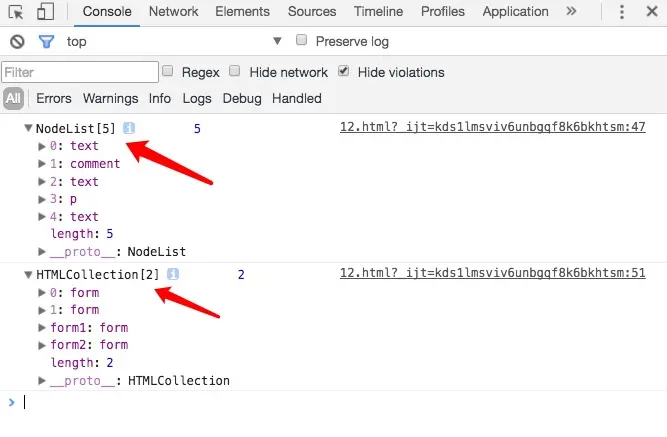Click into the console prompt input
This screenshot has width=667, height=437.
point(340,402)
